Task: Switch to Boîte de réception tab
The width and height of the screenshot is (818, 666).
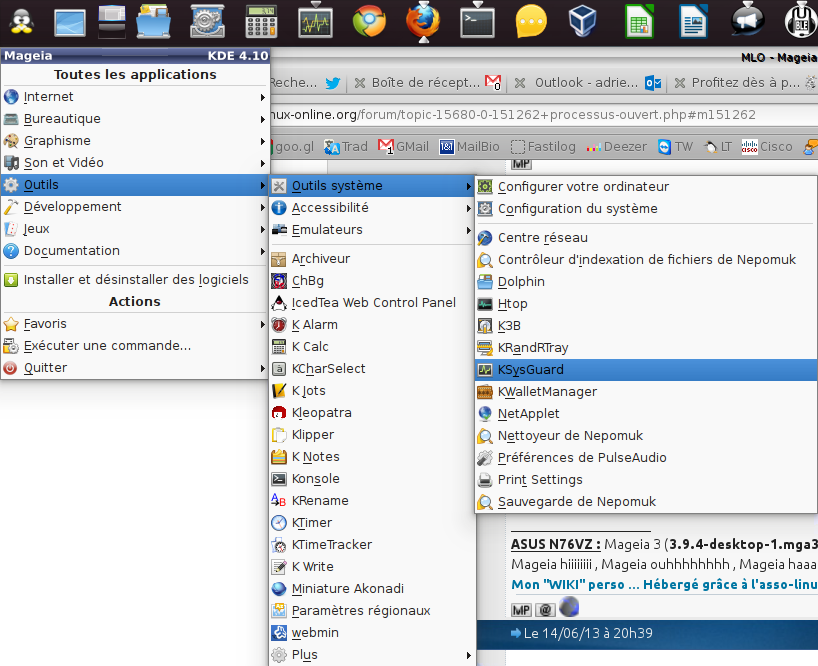Action: (426, 83)
